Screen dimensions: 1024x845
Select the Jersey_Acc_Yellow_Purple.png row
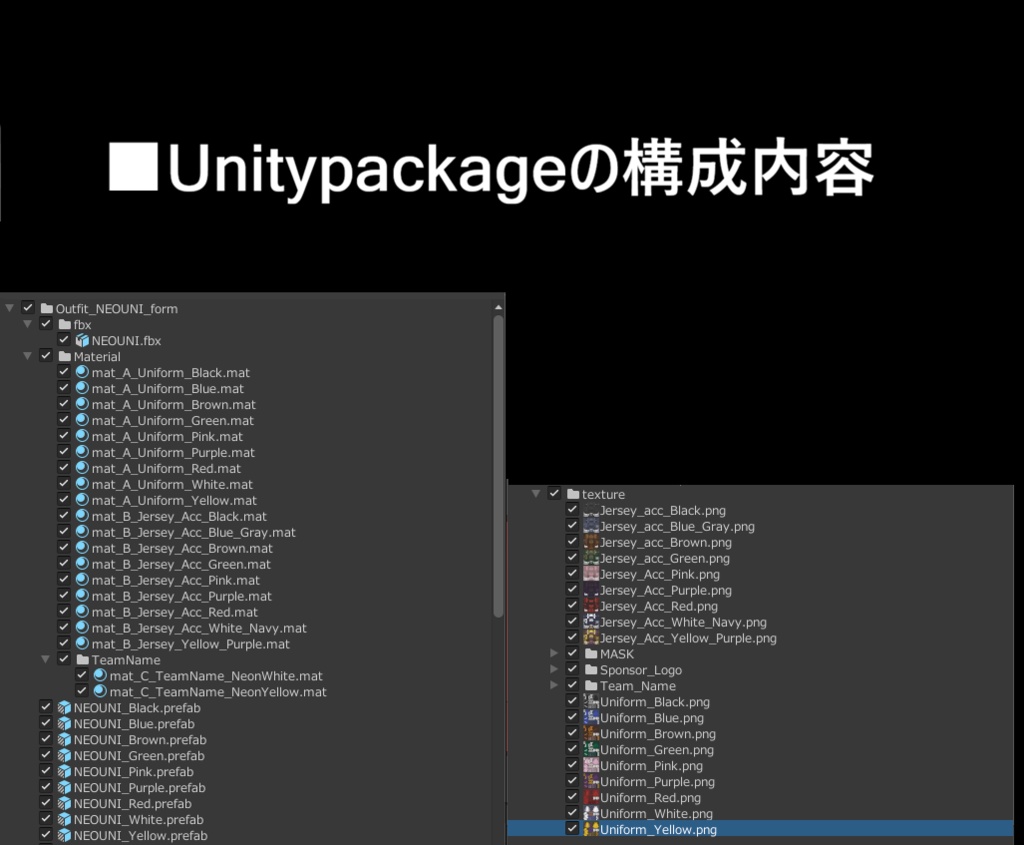761,638
